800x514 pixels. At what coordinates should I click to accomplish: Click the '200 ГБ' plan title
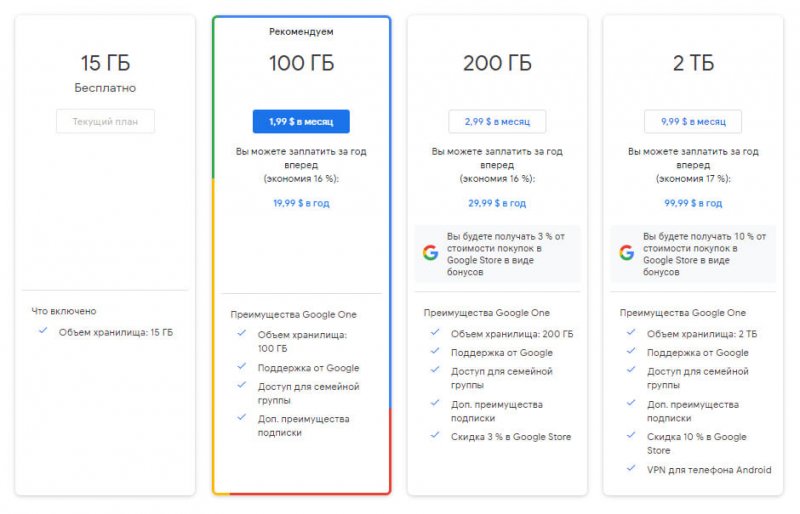click(x=497, y=64)
